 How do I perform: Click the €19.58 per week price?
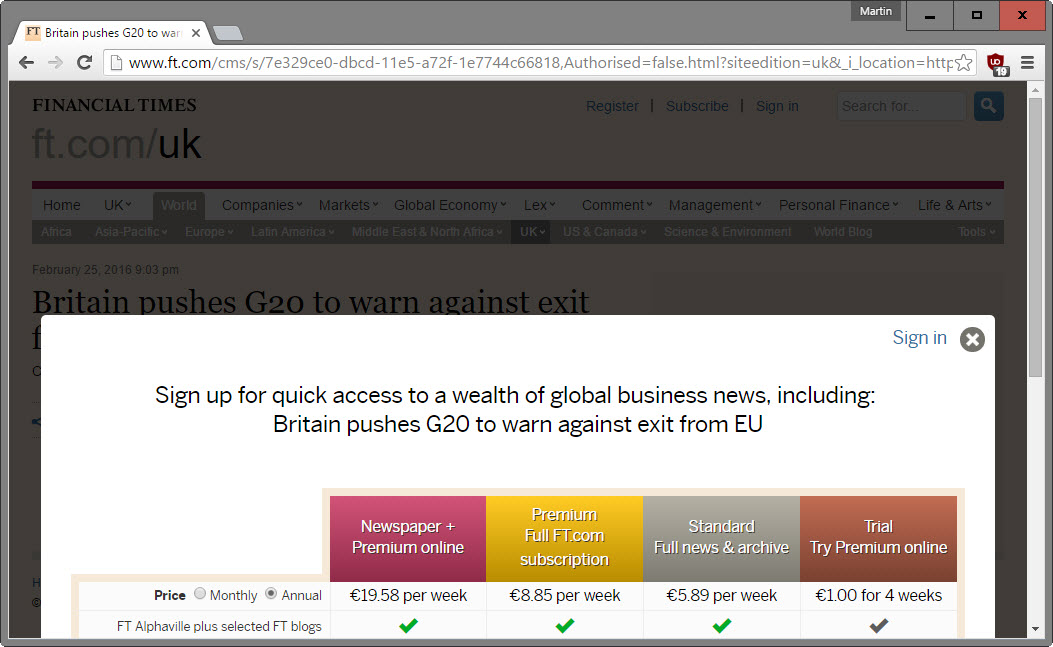pyautogui.click(x=408, y=595)
